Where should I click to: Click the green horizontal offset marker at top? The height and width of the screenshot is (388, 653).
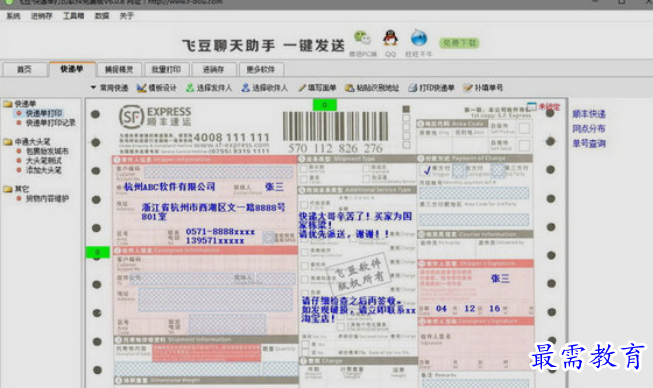[324, 105]
